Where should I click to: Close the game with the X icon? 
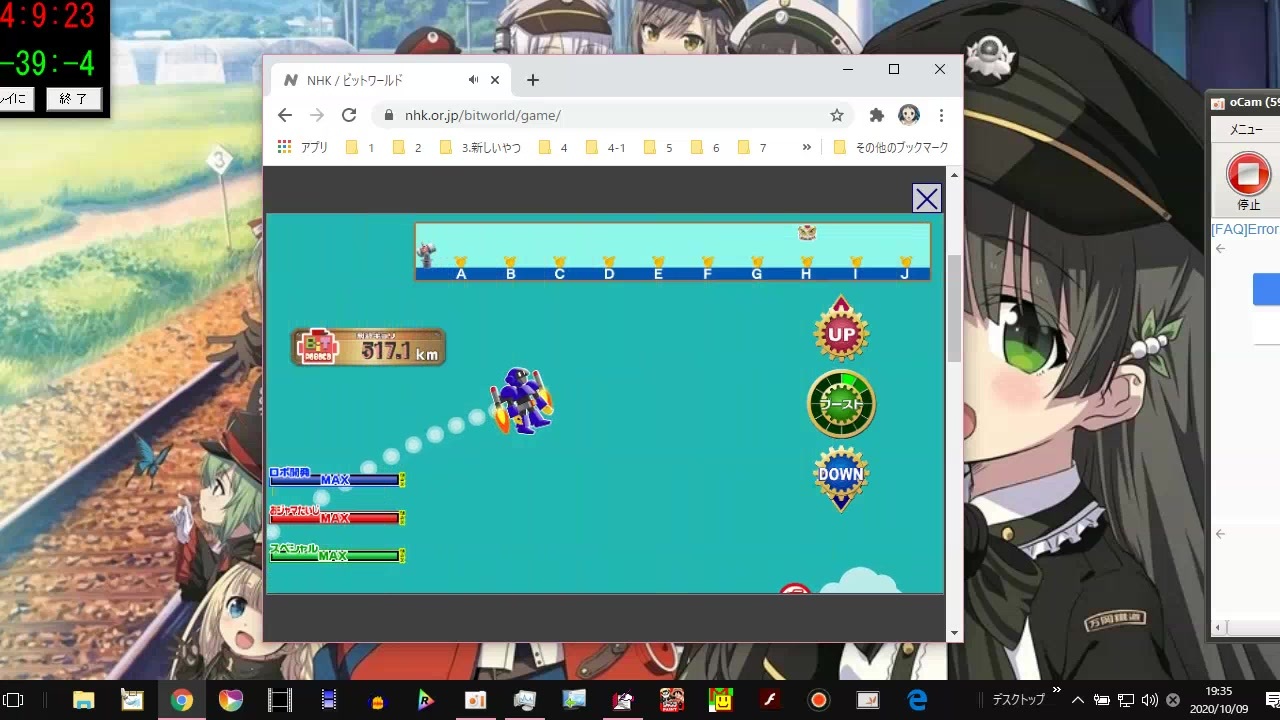tap(926, 199)
